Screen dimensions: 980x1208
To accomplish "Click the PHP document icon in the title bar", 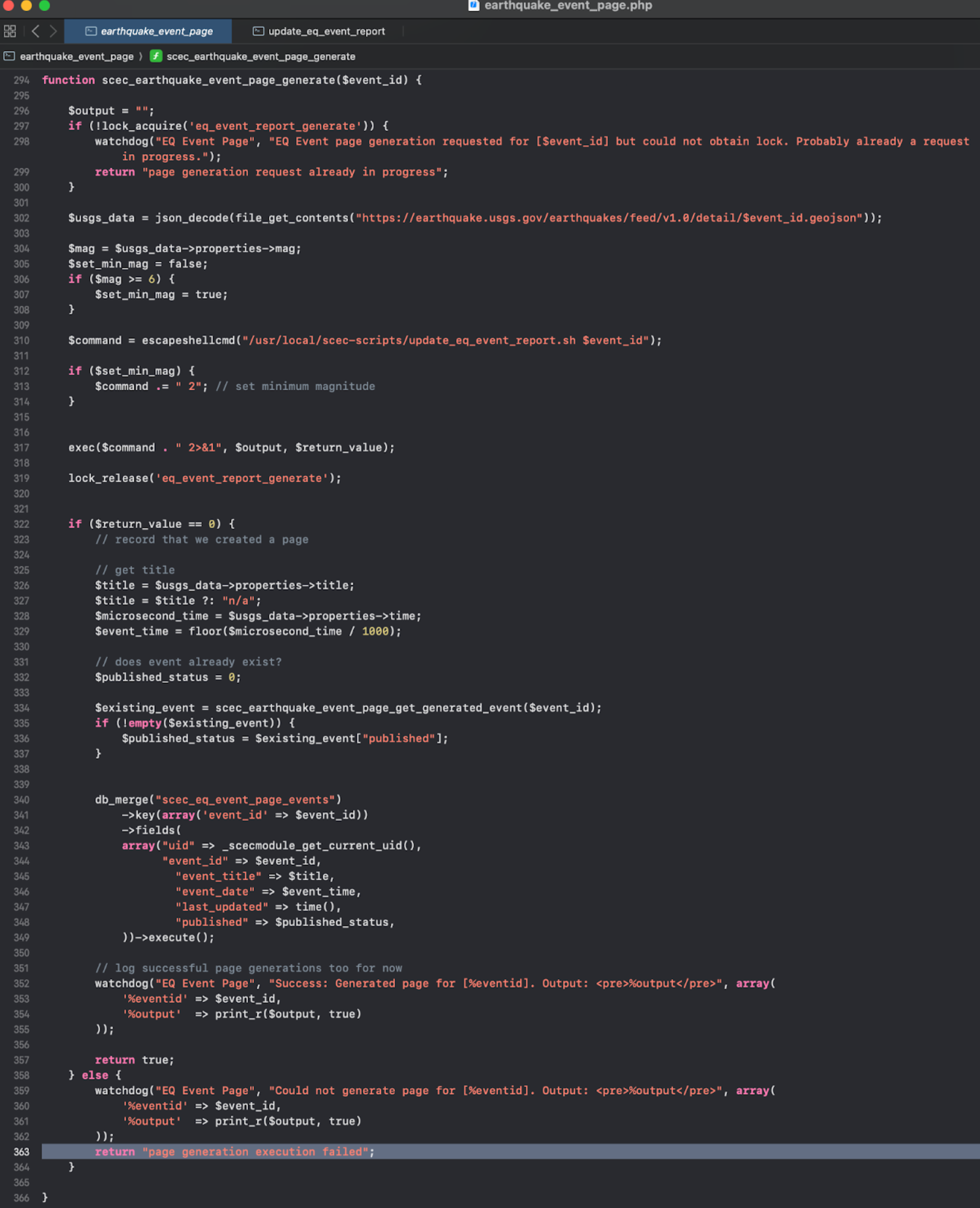I will (474, 5).
